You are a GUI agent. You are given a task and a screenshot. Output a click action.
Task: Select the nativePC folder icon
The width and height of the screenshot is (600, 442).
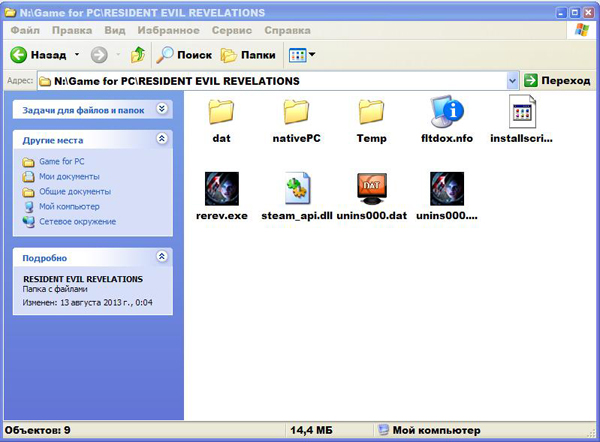coord(296,111)
